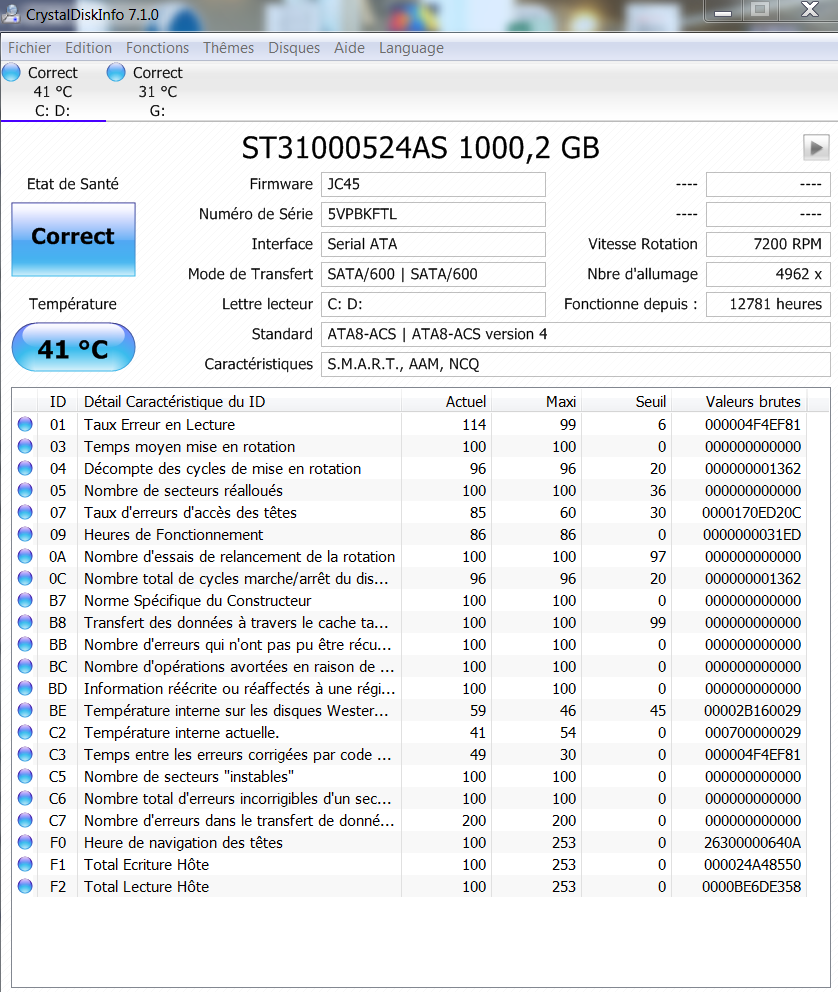Click raw value 00002B160029
This screenshot has height=992, width=838.
[753, 710]
